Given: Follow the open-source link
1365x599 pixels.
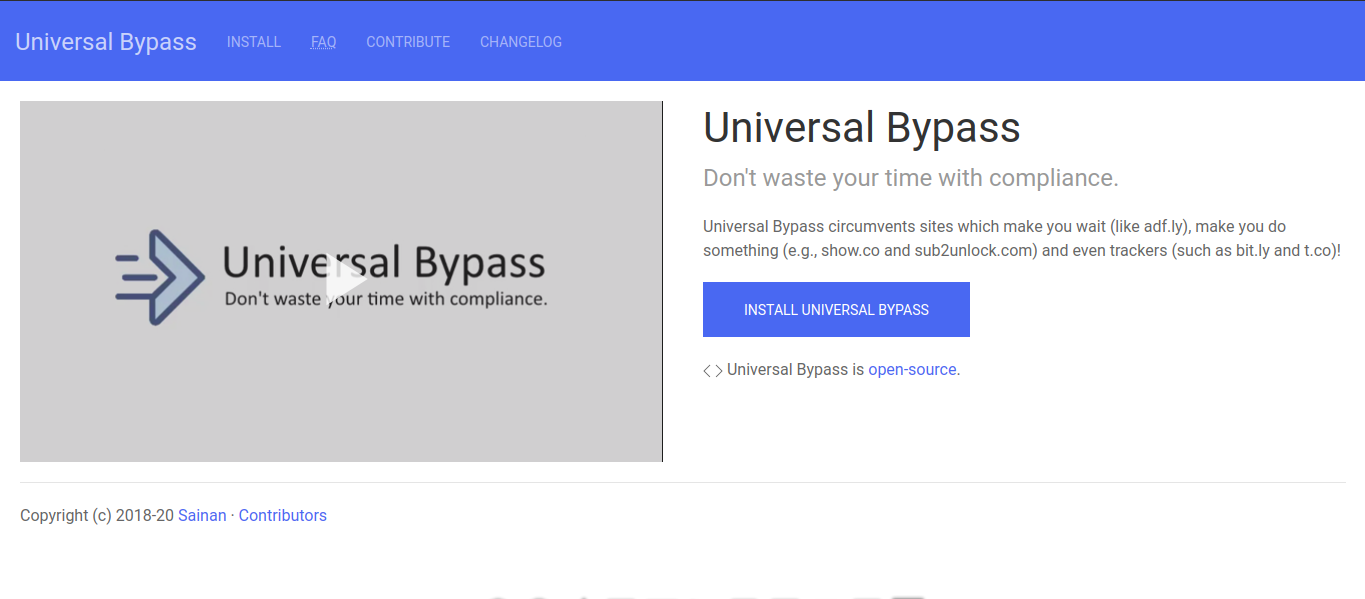Looking at the screenshot, I should pos(912,369).
